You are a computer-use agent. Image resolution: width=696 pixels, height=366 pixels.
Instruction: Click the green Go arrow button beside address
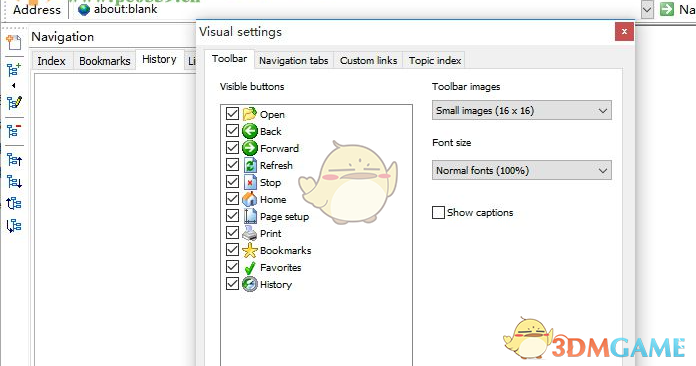coord(667,9)
